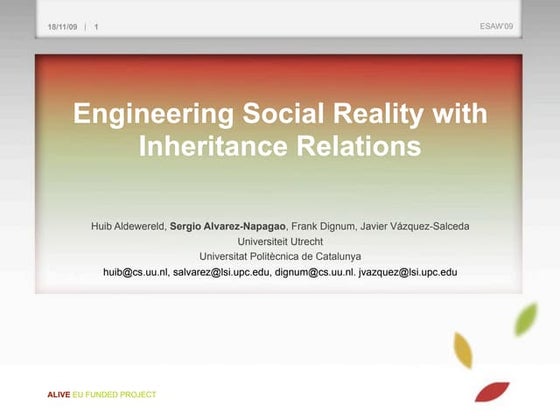Click the email 'huib@cs.uu.nl'
Screen dimensions: 560x420
point(135,272)
